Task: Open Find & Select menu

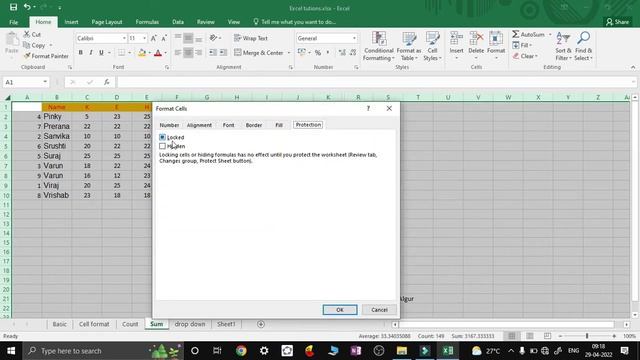Action: (x=583, y=46)
